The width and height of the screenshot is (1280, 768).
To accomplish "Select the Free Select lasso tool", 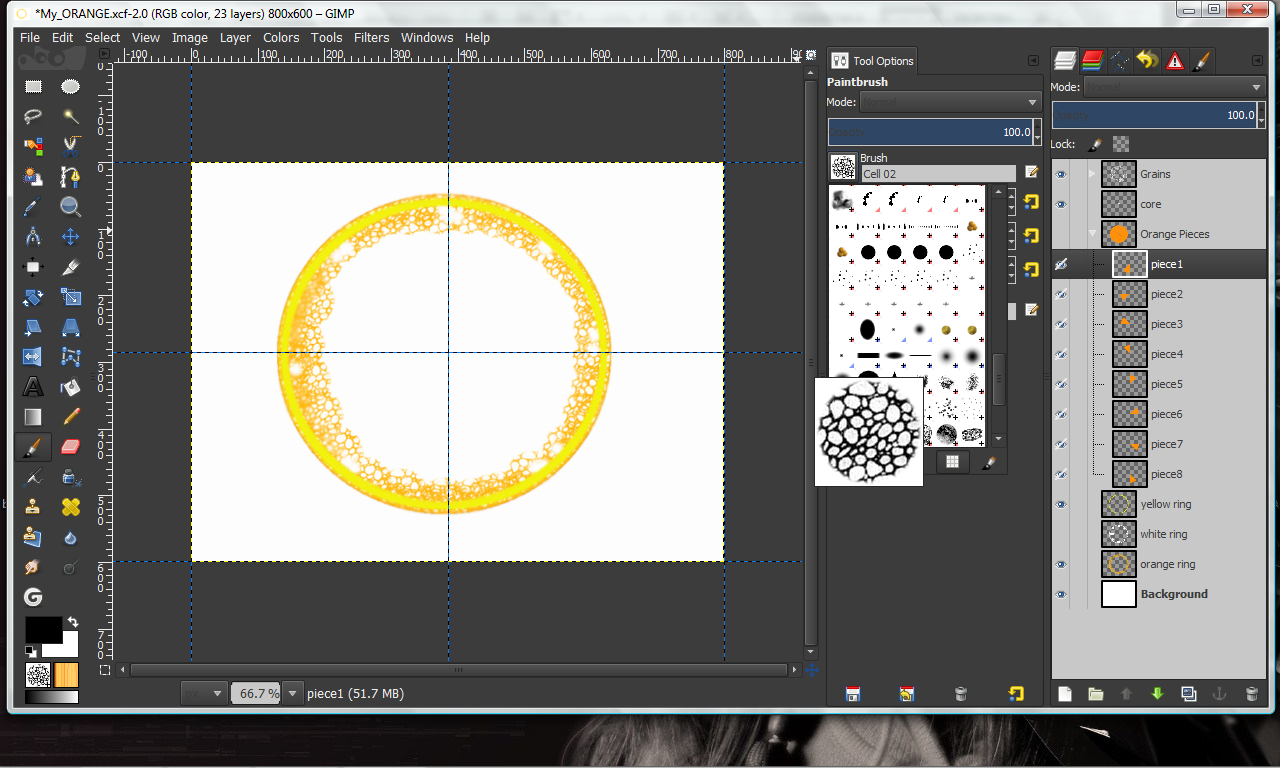I will click(33, 117).
